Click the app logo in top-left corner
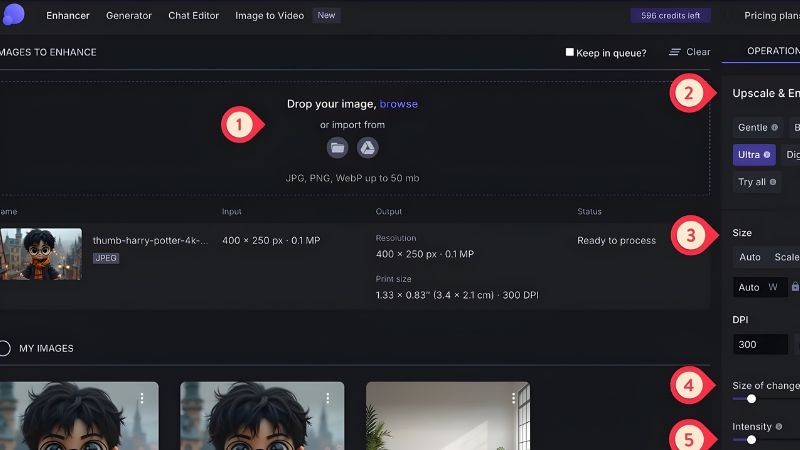 pyautogui.click(x=12, y=14)
